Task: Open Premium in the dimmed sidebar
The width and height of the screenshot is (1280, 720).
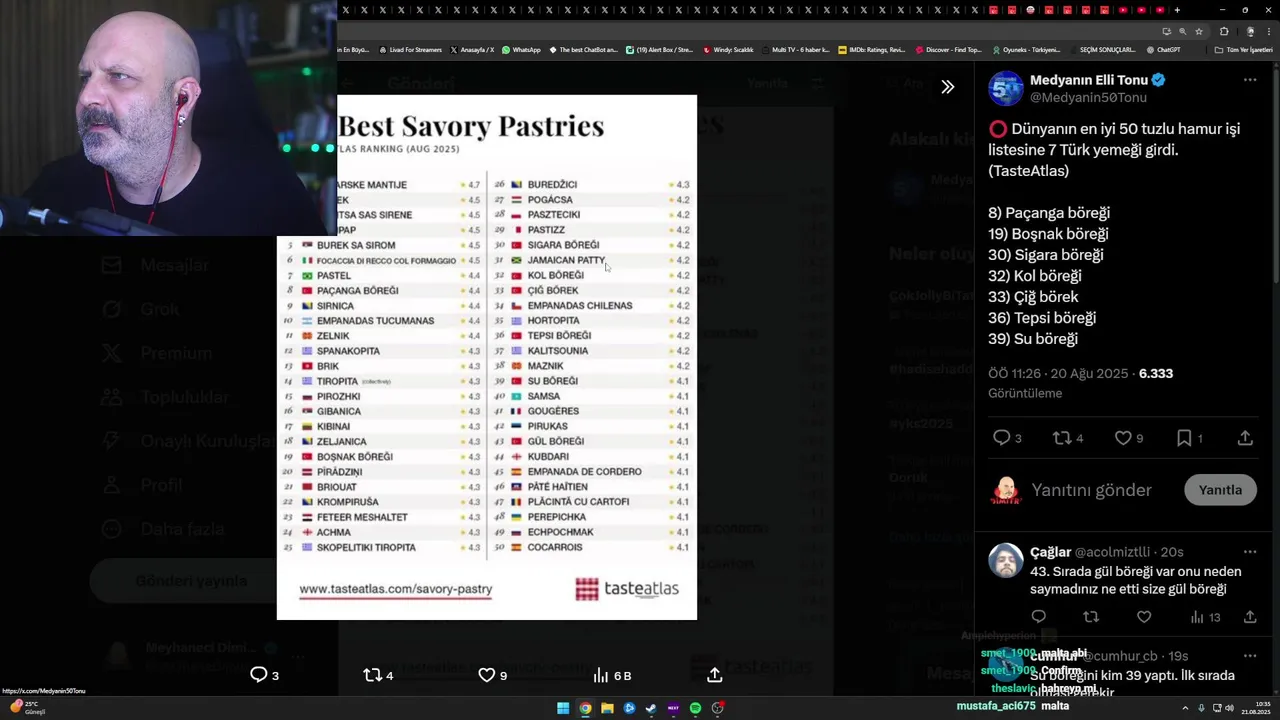Action: (x=157, y=353)
